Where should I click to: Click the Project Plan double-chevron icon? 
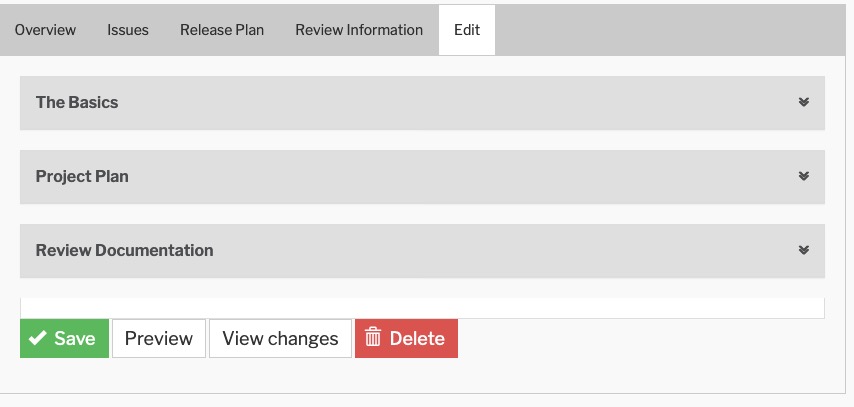(803, 176)
